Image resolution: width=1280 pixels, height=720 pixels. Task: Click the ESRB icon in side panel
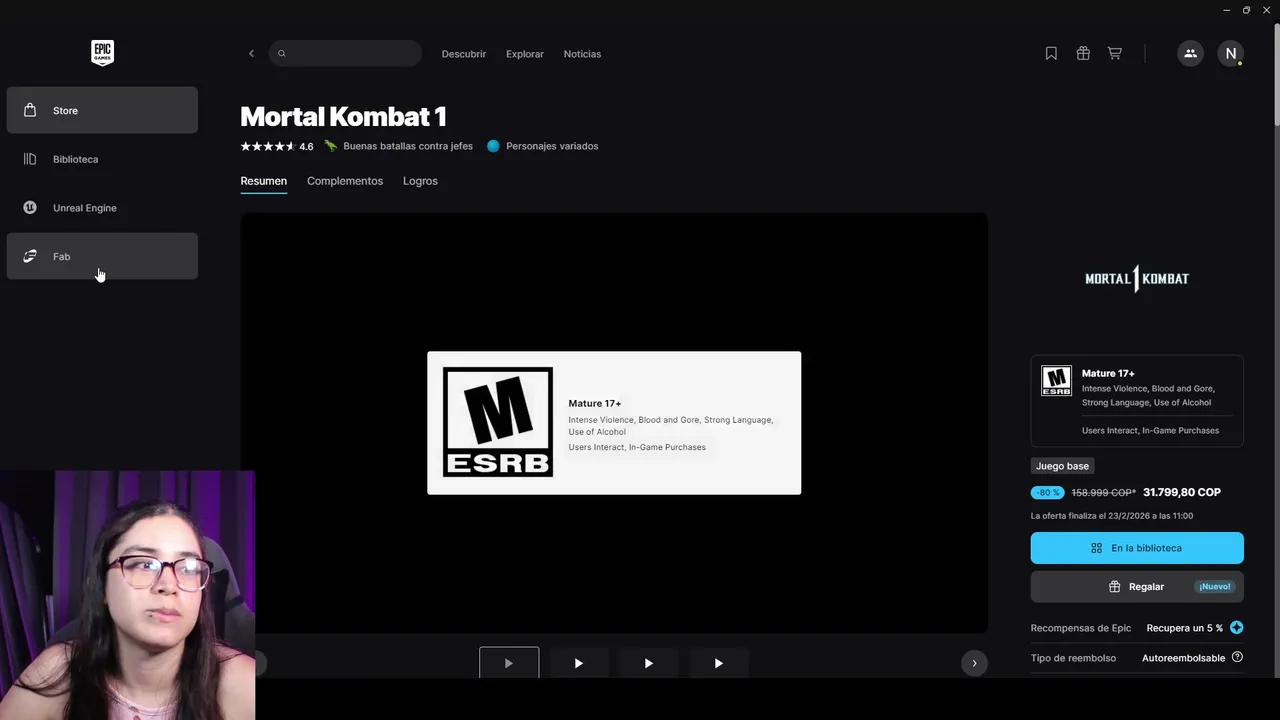coord(1056,381)
